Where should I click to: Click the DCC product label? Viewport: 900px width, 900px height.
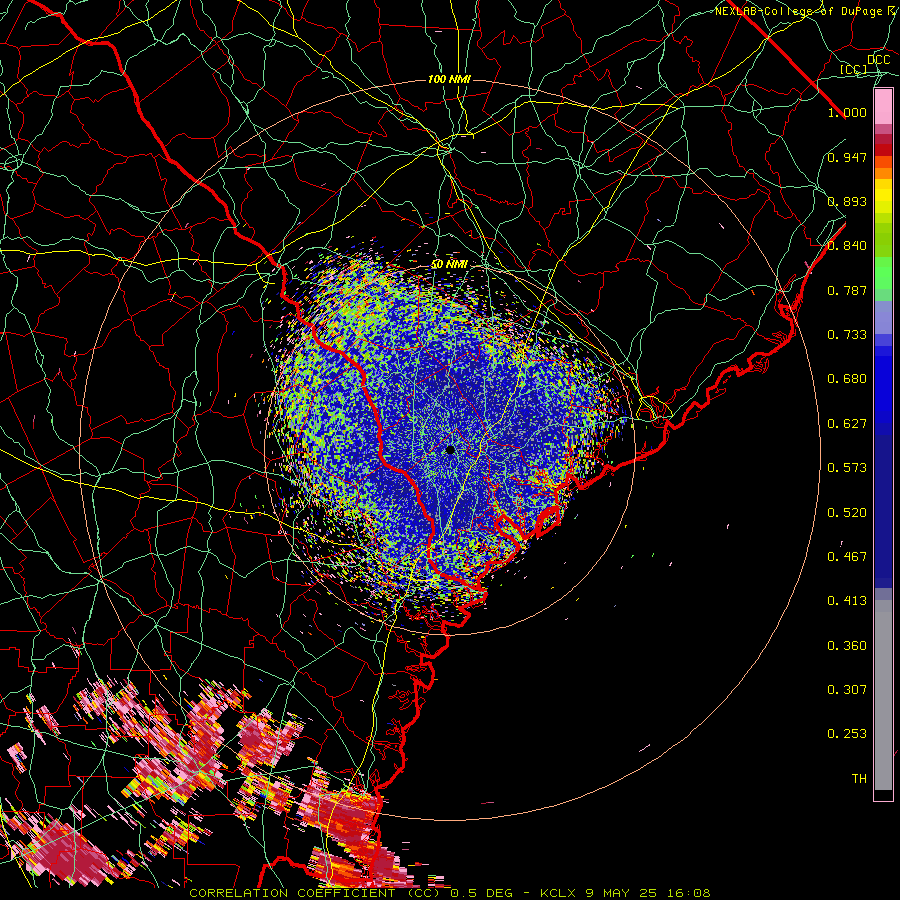point(878,59)
